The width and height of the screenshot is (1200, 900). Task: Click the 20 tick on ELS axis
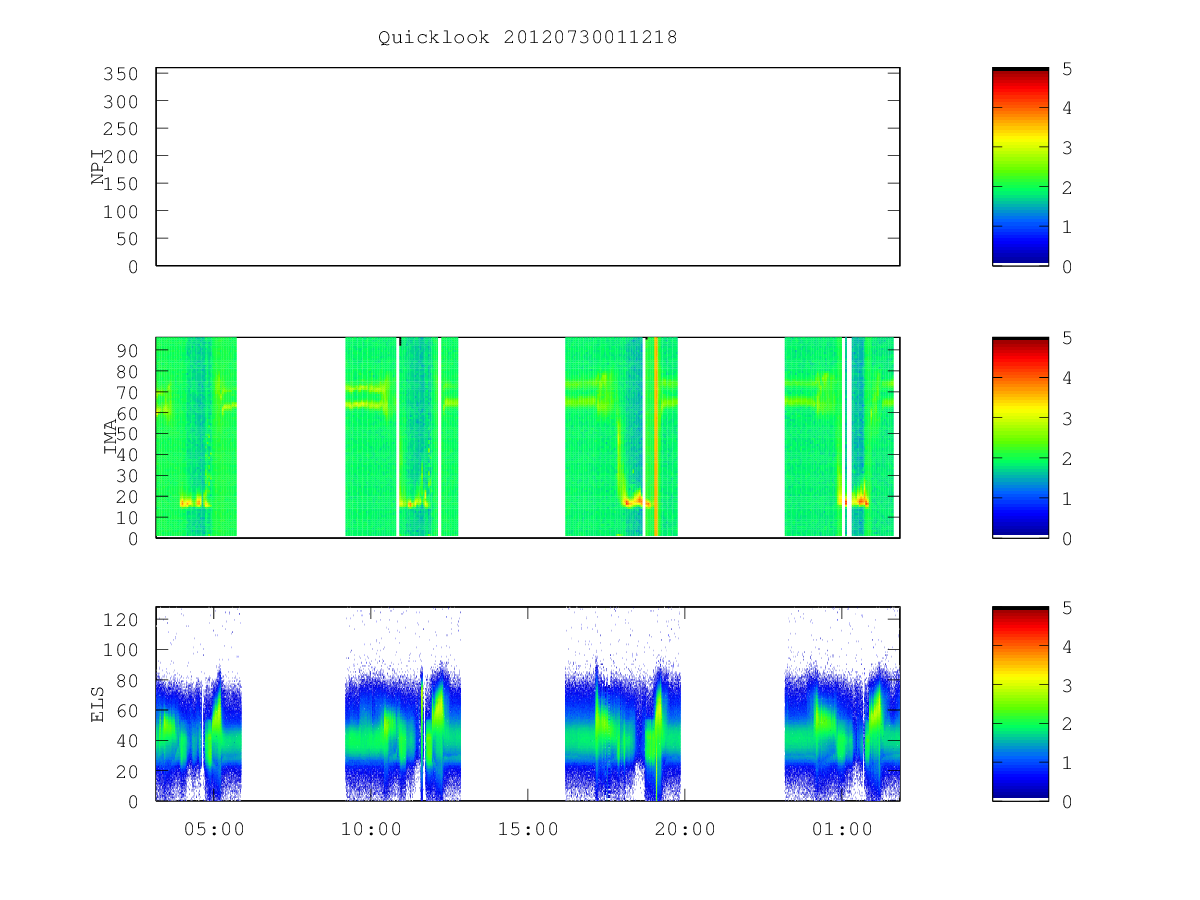pos(128,771)
